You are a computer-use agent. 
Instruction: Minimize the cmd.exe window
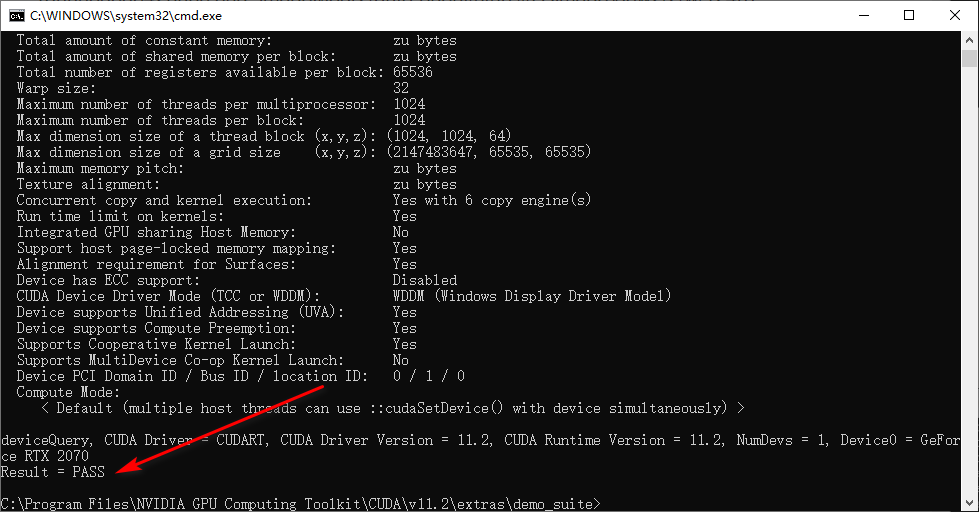(862, 15)
